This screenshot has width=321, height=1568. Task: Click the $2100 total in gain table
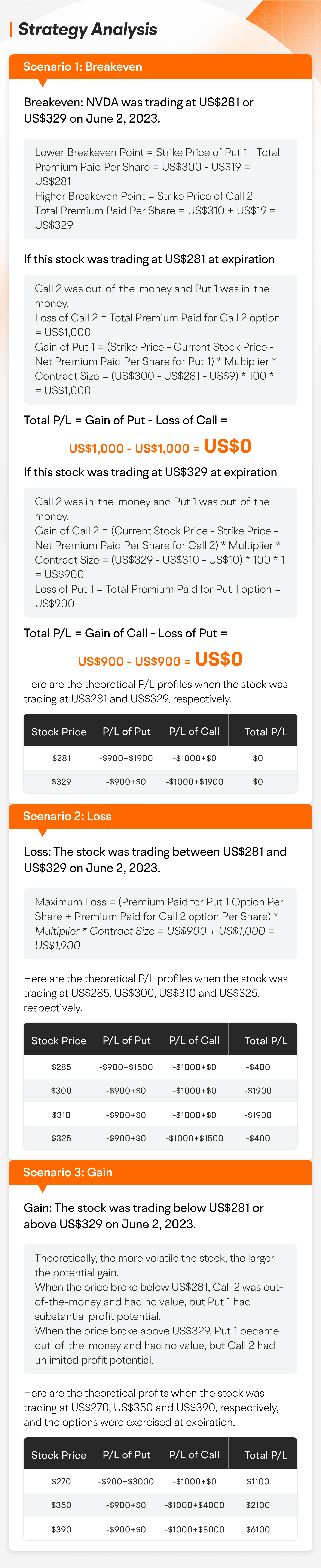click(258, 1505)
